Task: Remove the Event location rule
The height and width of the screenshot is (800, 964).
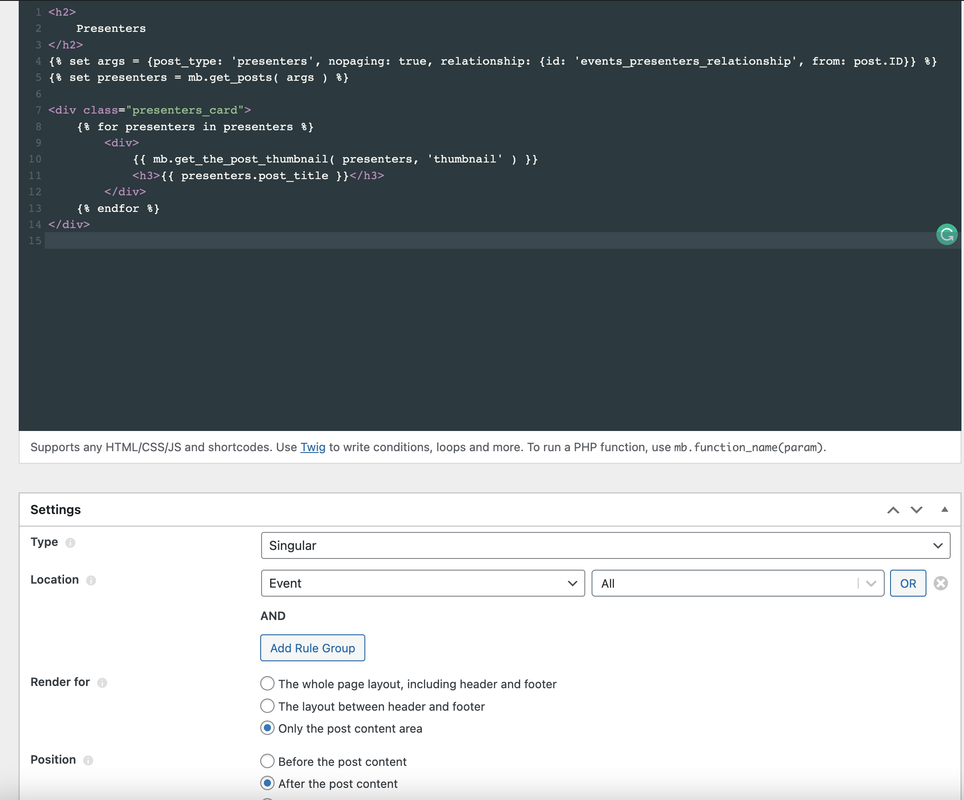Action: [940, 583]
